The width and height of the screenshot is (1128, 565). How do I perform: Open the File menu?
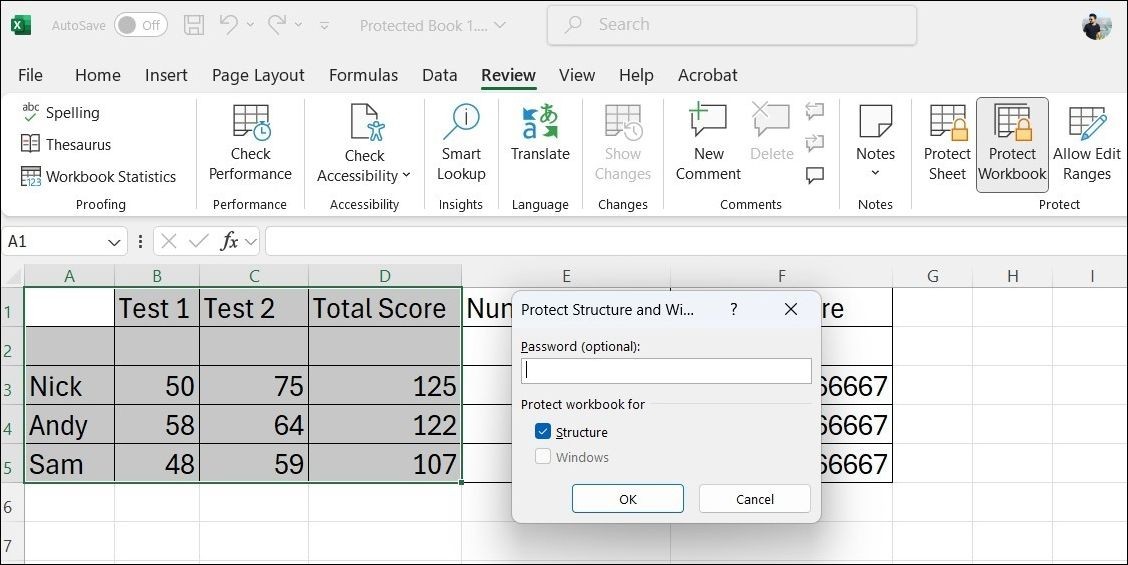(x=30, y=75)
